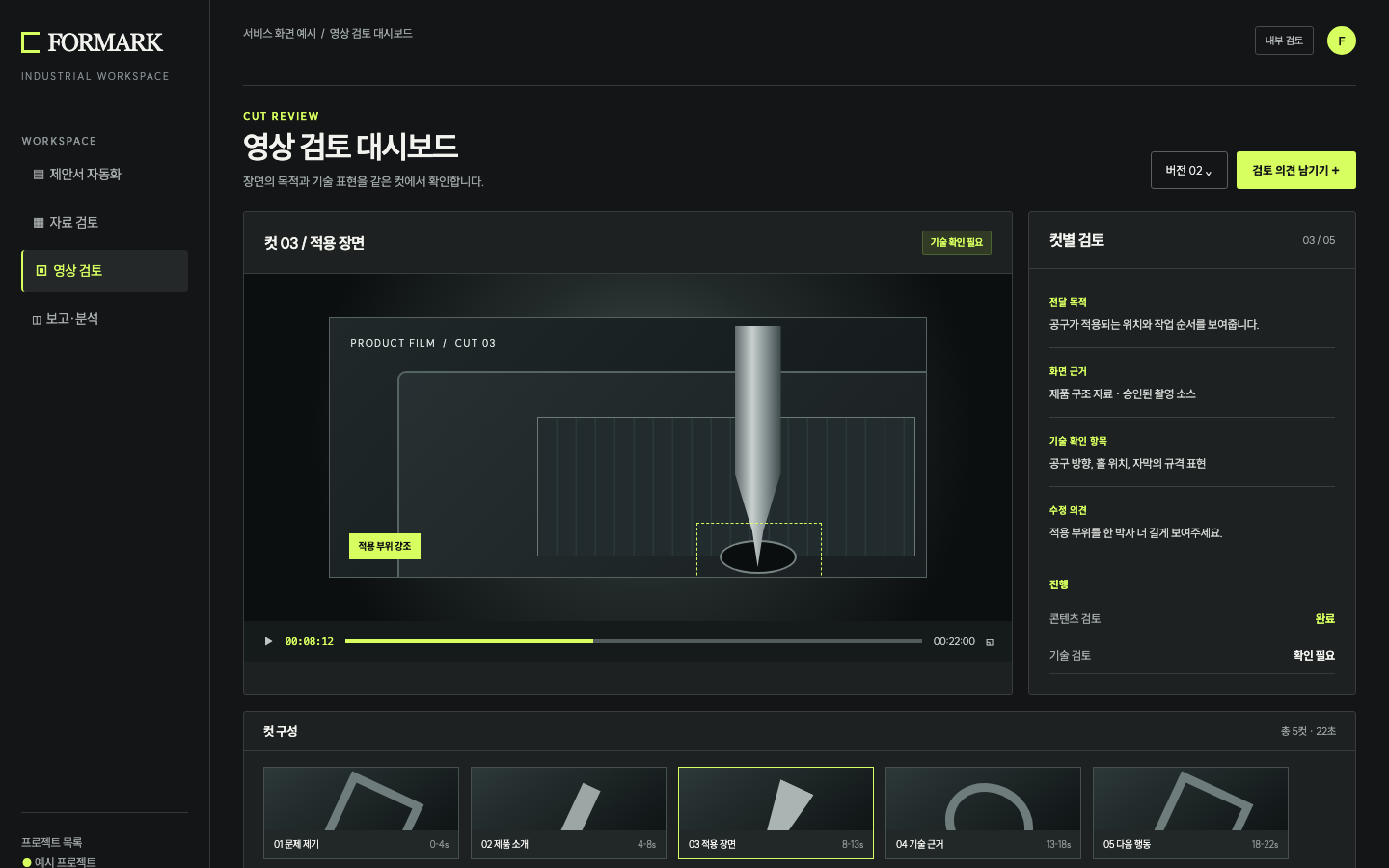Click the 기술 확인 필요 badge
This screenshot has width=1389, height=868.
click(x=956, y=243)
